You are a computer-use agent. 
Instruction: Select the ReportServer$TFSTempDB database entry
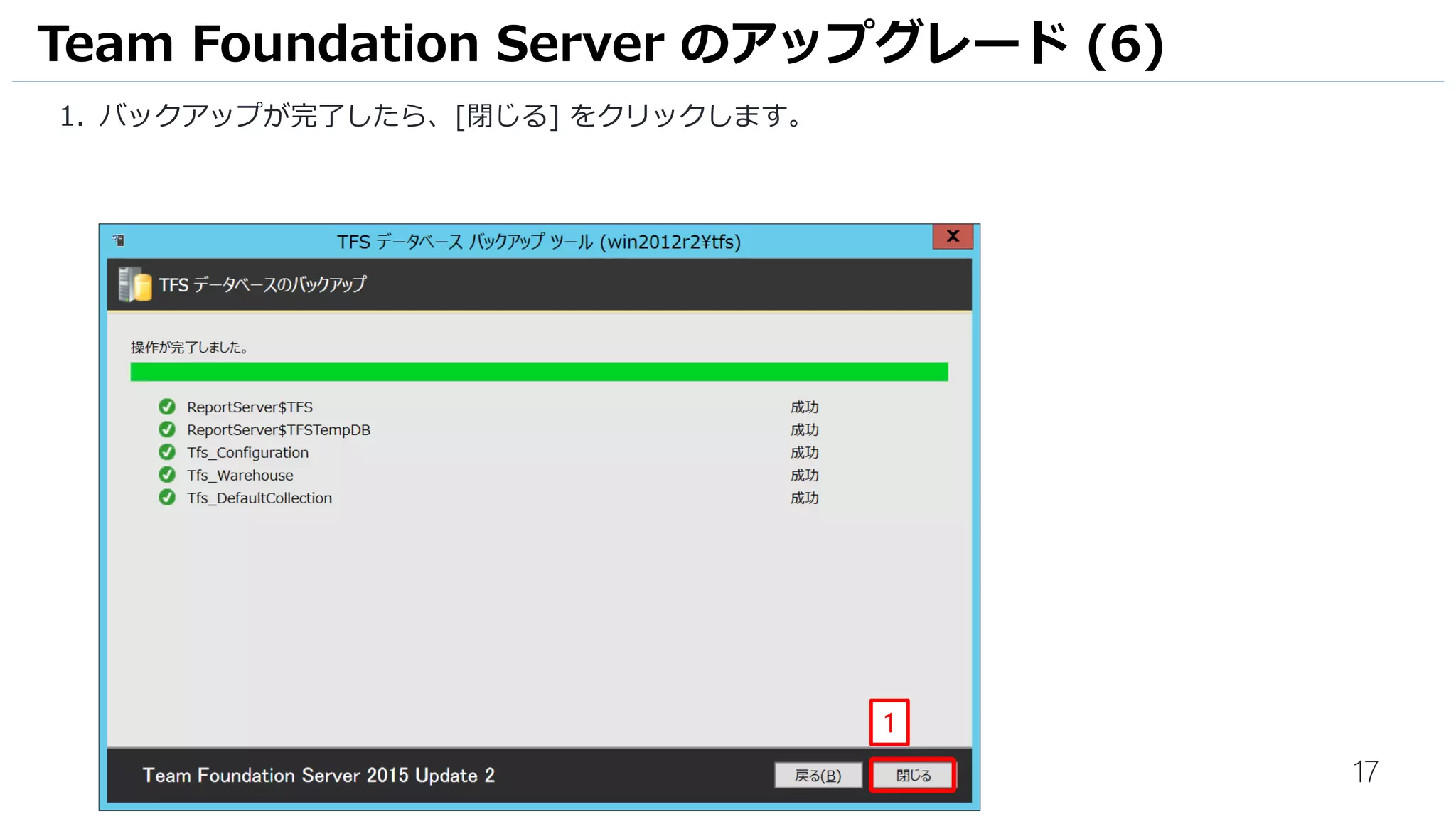(x=279, y=430)
